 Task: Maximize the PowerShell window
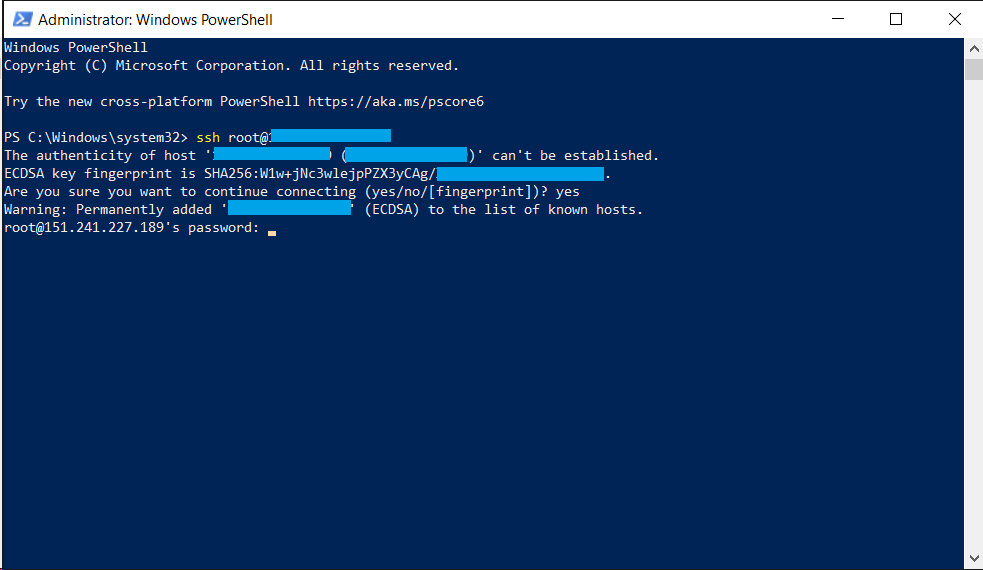coord(896,19)
